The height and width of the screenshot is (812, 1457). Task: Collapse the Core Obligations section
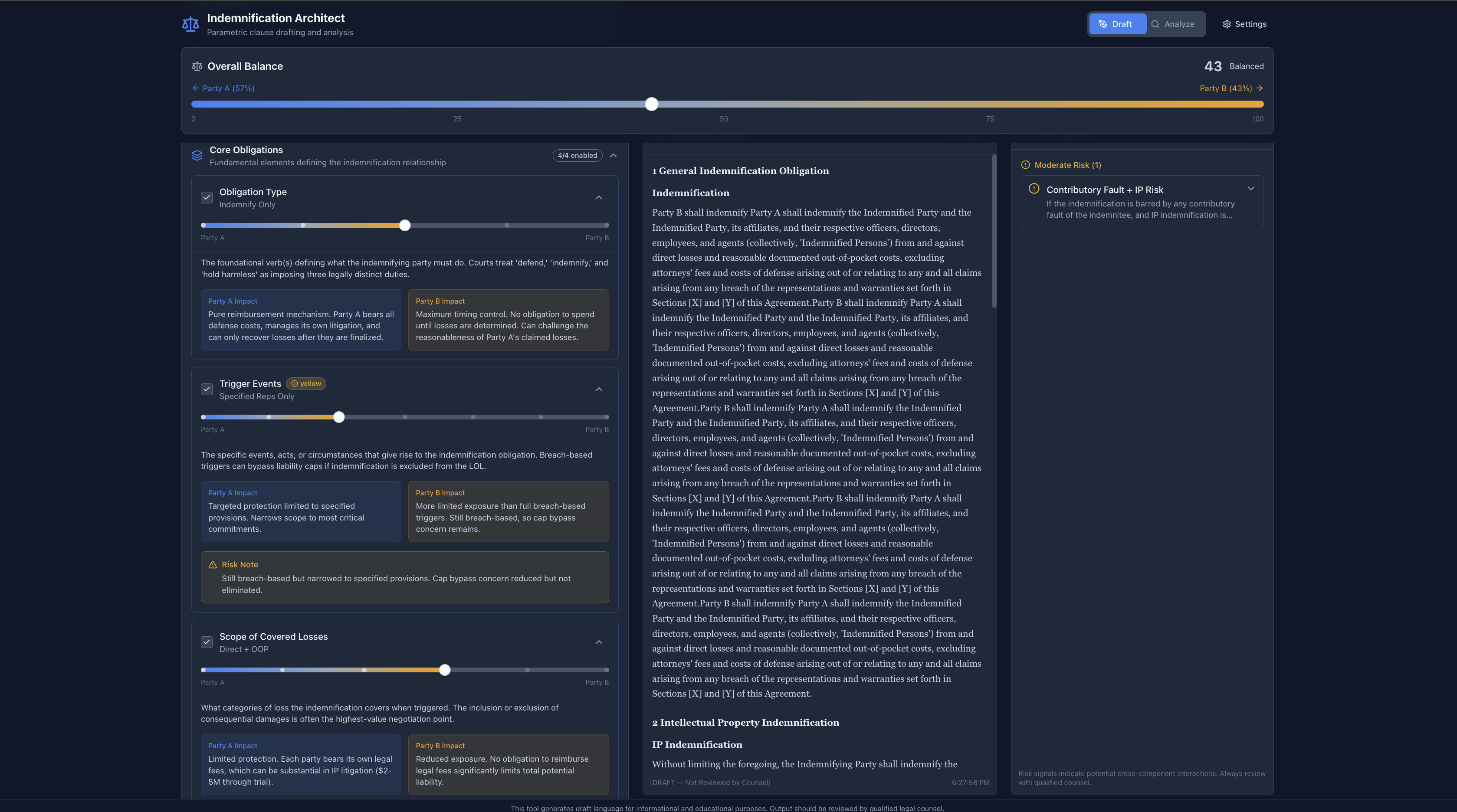[613, 155]
